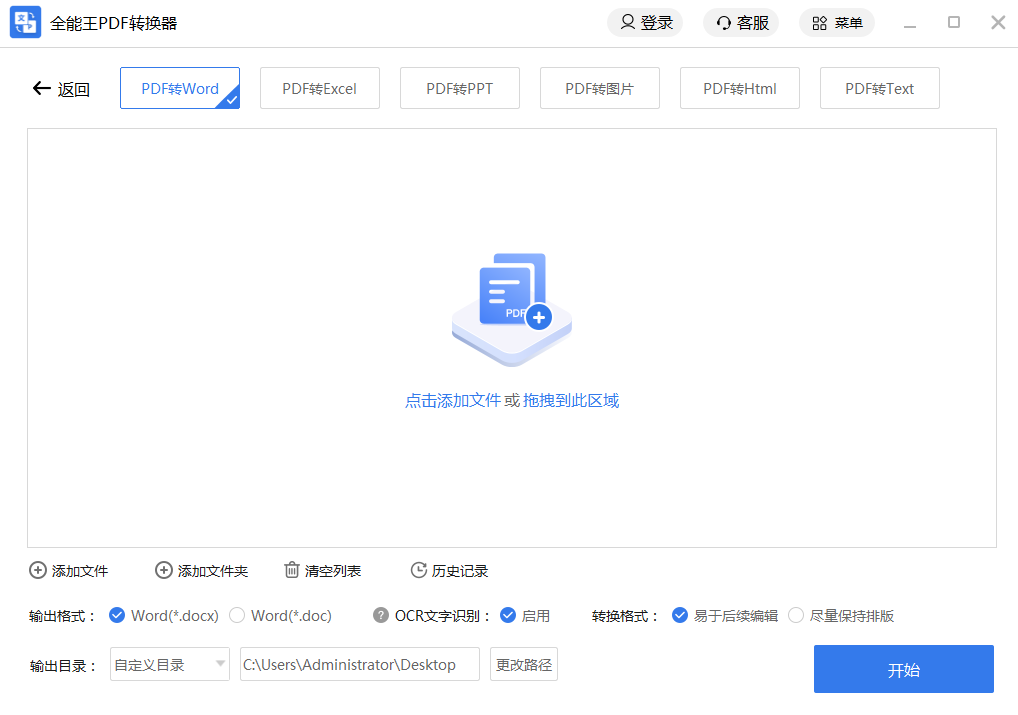Click the back arrow icon
Image resolution: width=1018 pixels, height=715 pixels.
41,88
